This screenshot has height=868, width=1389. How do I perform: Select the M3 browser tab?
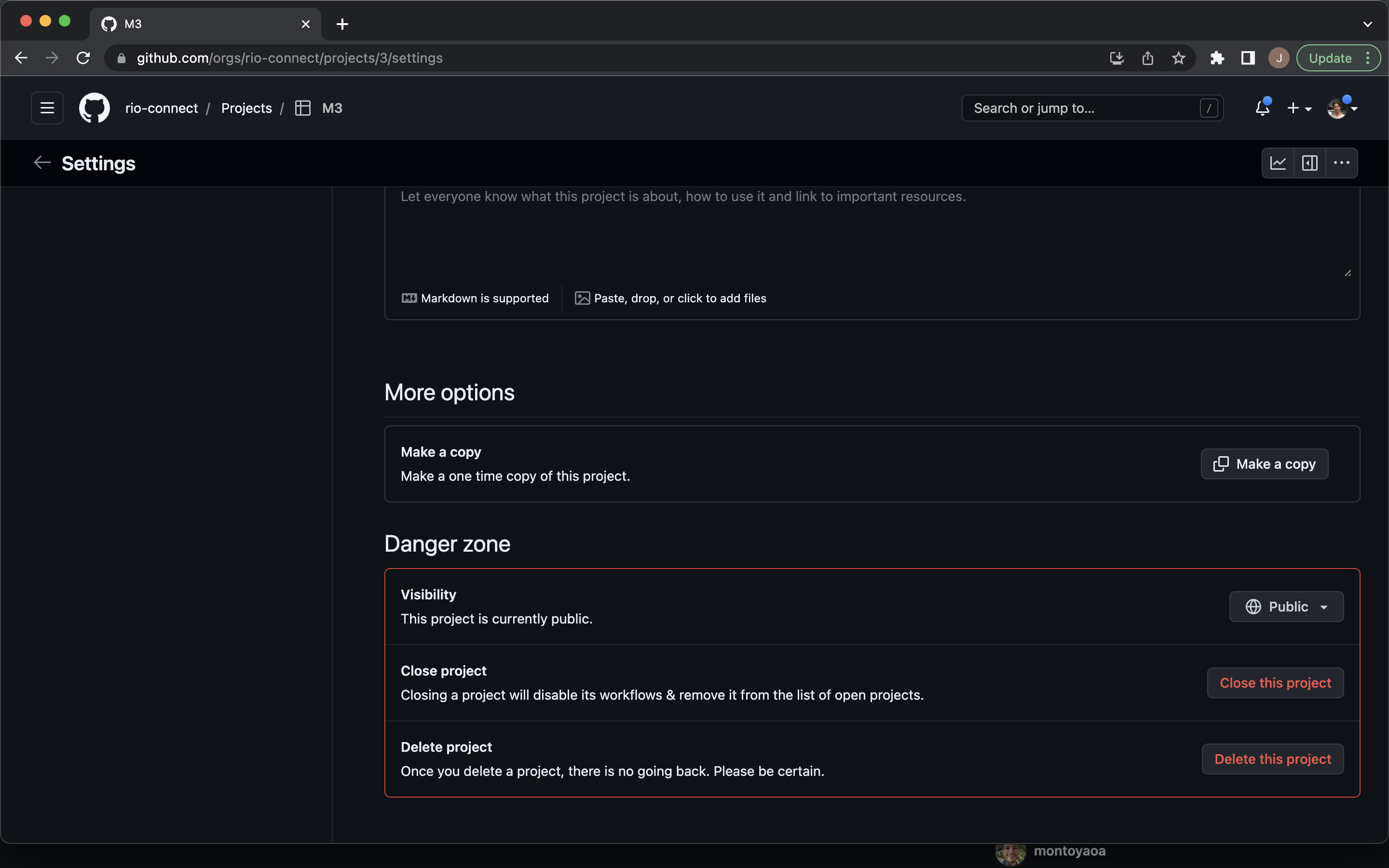click(205, 24)
